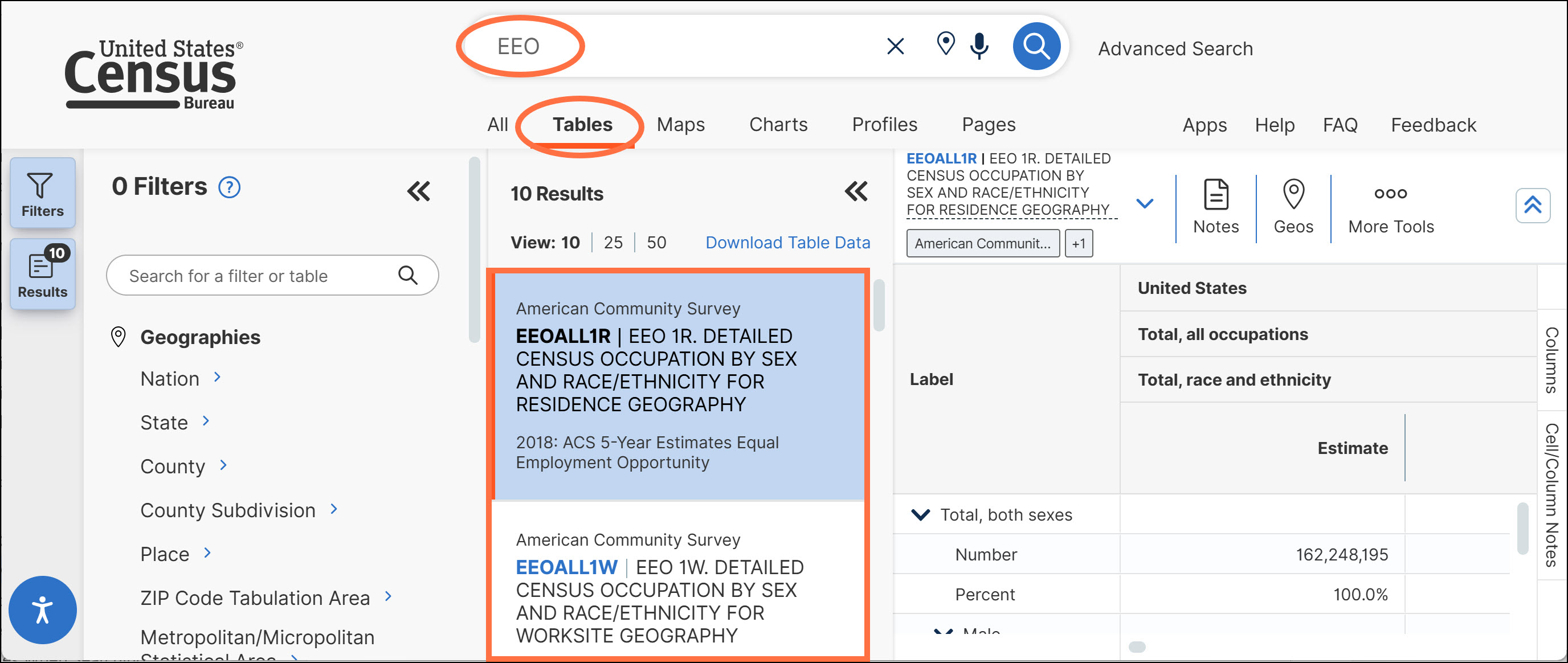Click the Number value 162,248,195 cell
This screenshot has height=663, width=1568.
point(1261,554)
